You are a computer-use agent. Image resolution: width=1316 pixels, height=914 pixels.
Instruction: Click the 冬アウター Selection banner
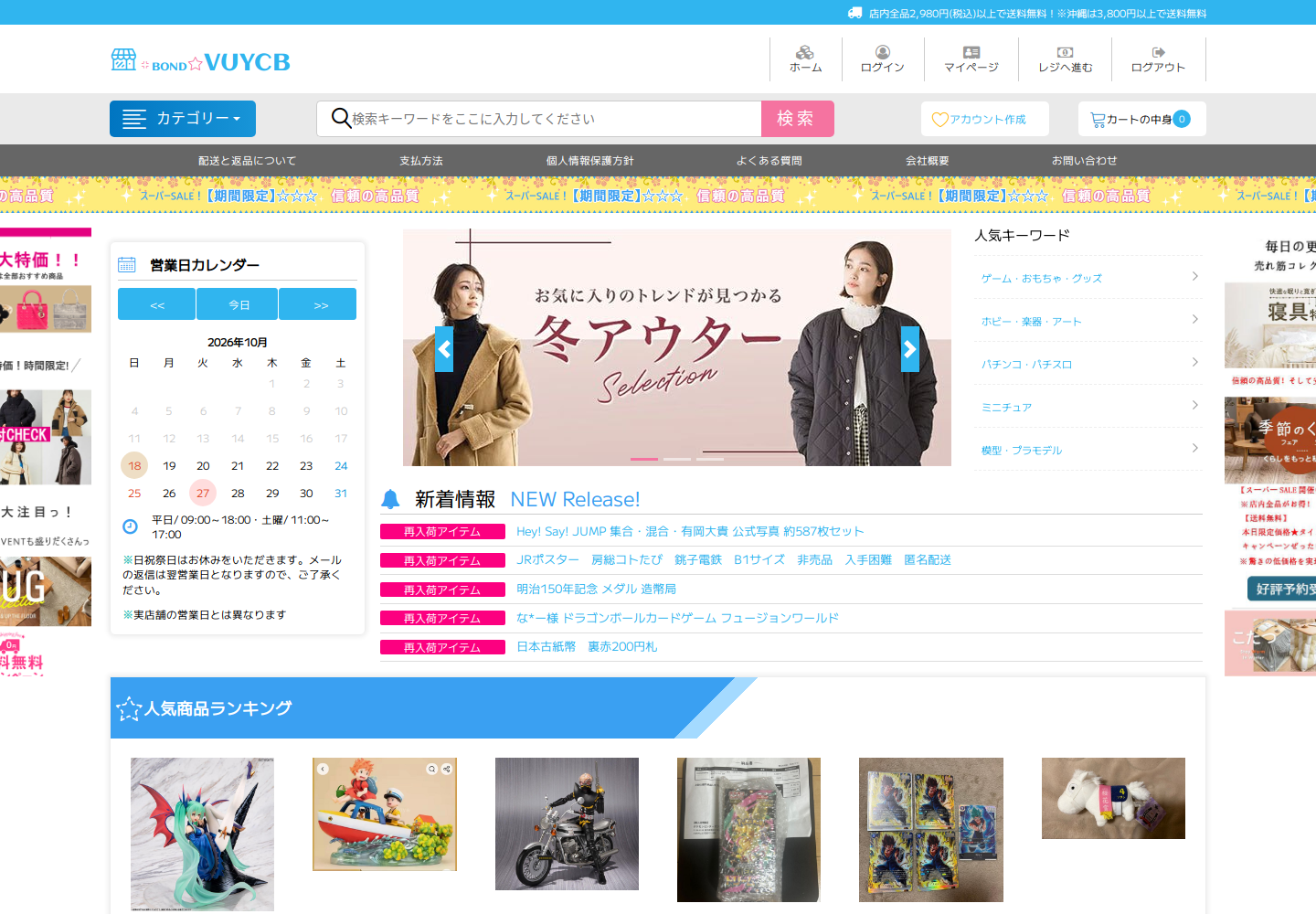point(677,347)
